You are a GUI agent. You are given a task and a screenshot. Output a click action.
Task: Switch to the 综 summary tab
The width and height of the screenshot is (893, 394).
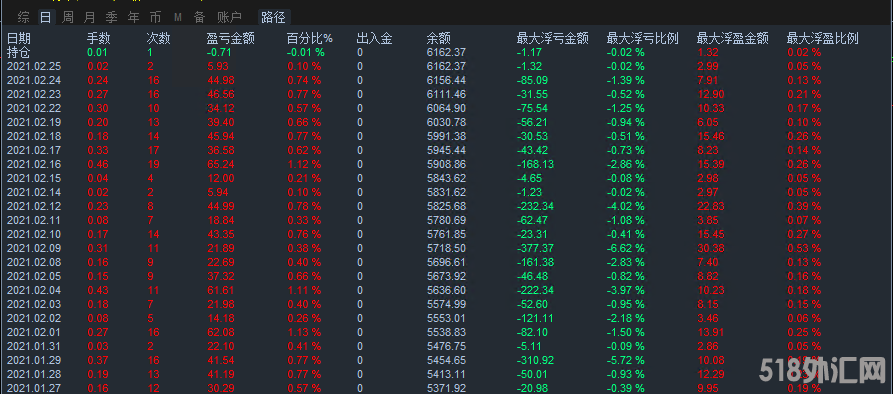(x=23, y=18)
